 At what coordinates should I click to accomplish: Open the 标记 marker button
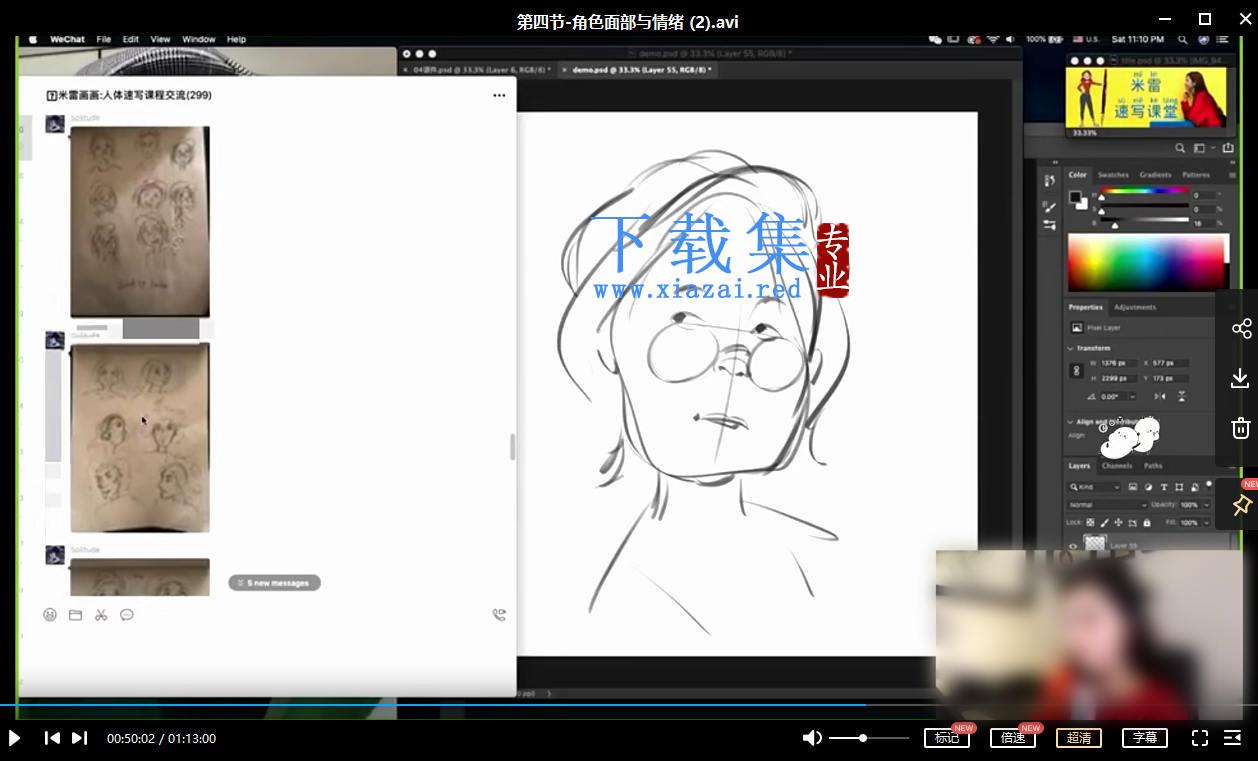(946, 738)
